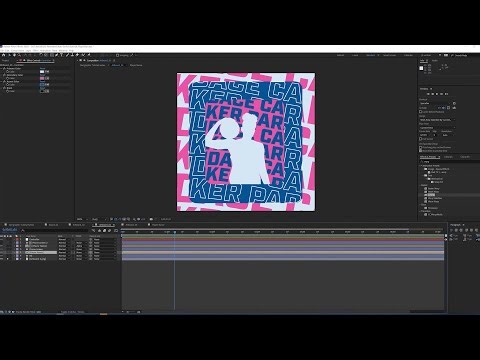Click the timeline current time indicator head

tap(174, 232)
